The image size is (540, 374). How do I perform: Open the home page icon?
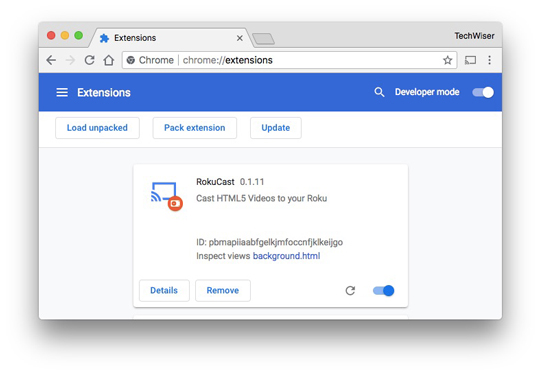[109, 60]
